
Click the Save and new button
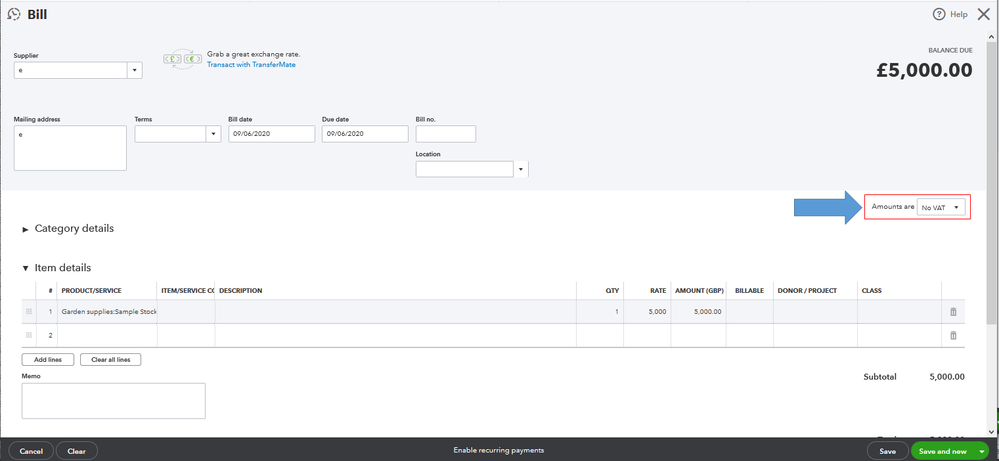[942, 451]
